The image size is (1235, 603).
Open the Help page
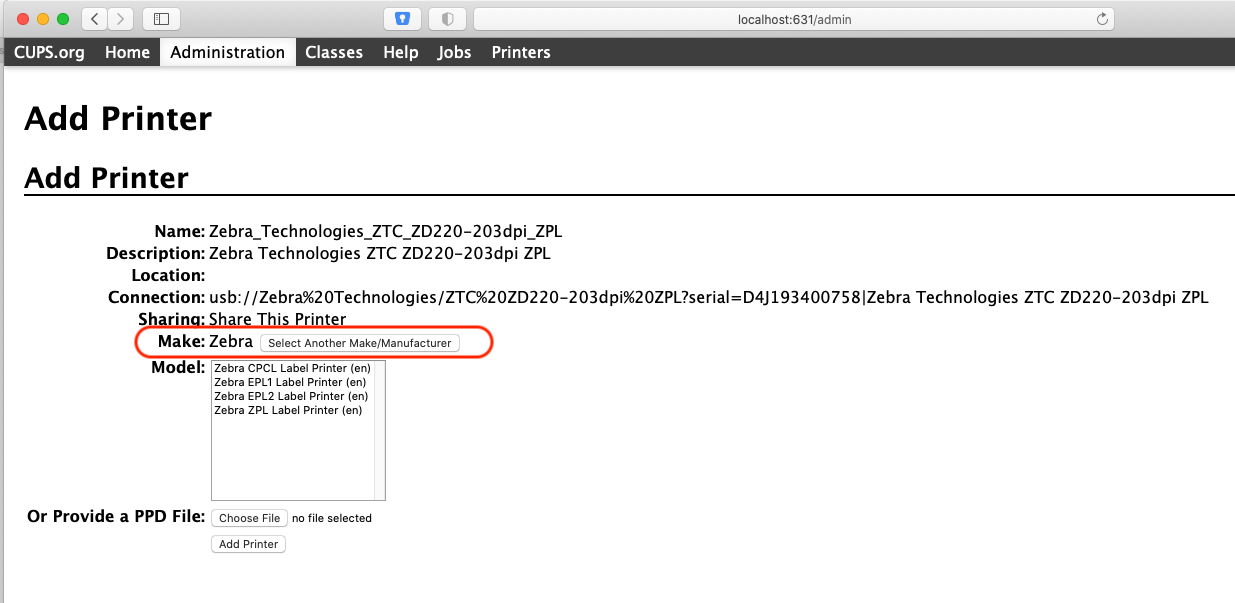point(400,52)
